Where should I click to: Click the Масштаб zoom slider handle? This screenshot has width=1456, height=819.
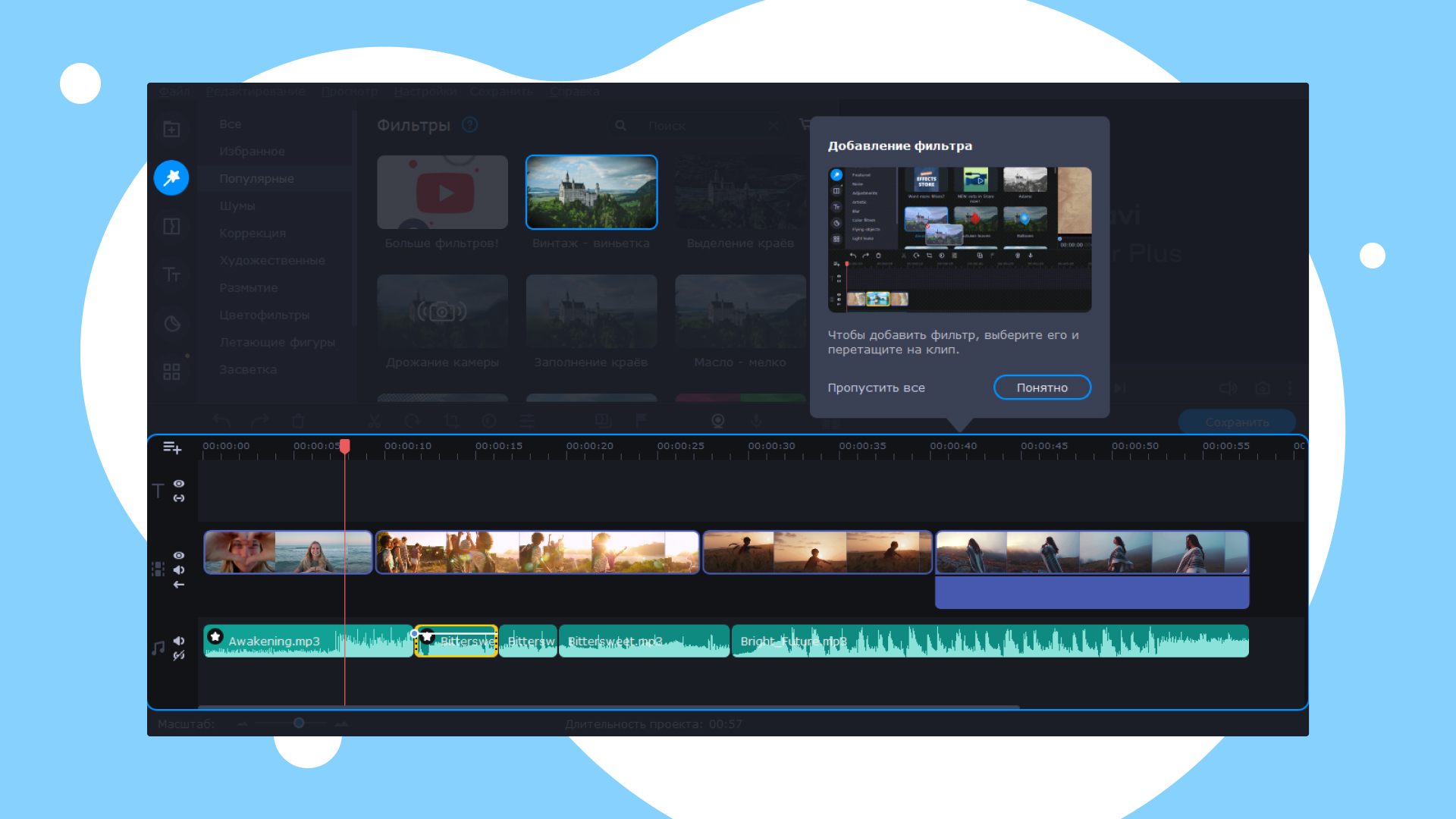point(299,723)
